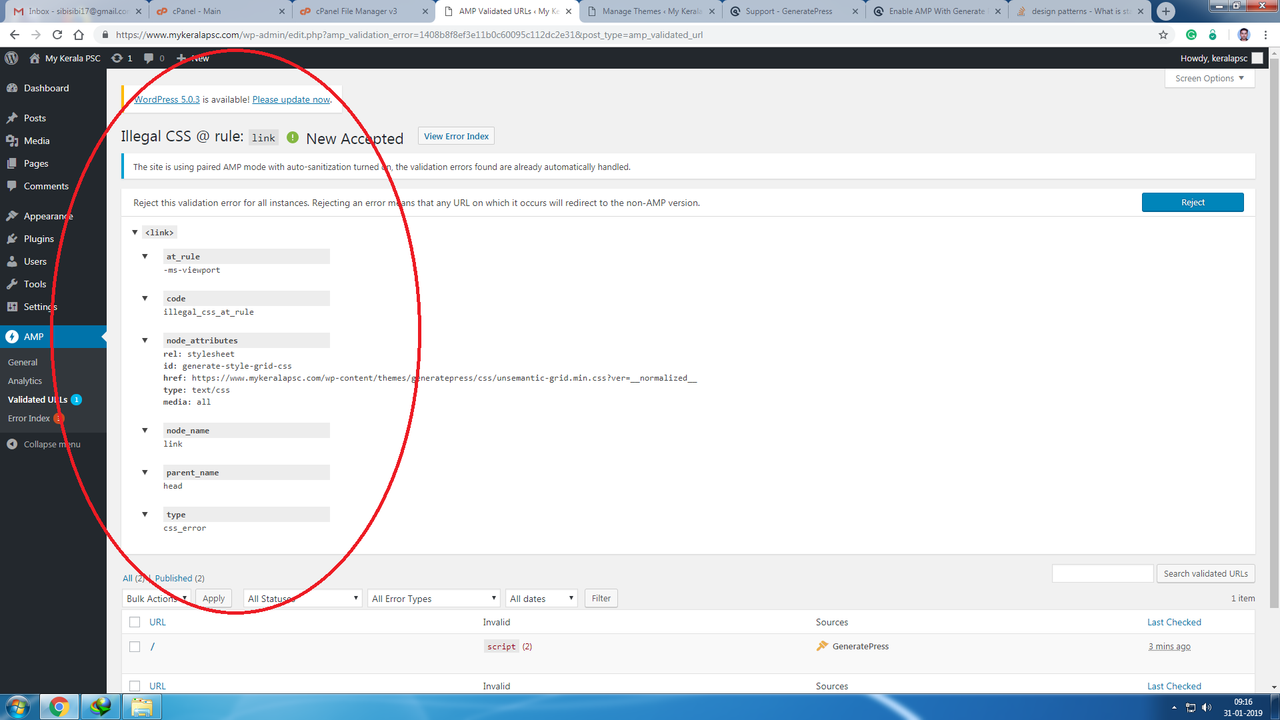Check the row for URL /

(134, 646)
